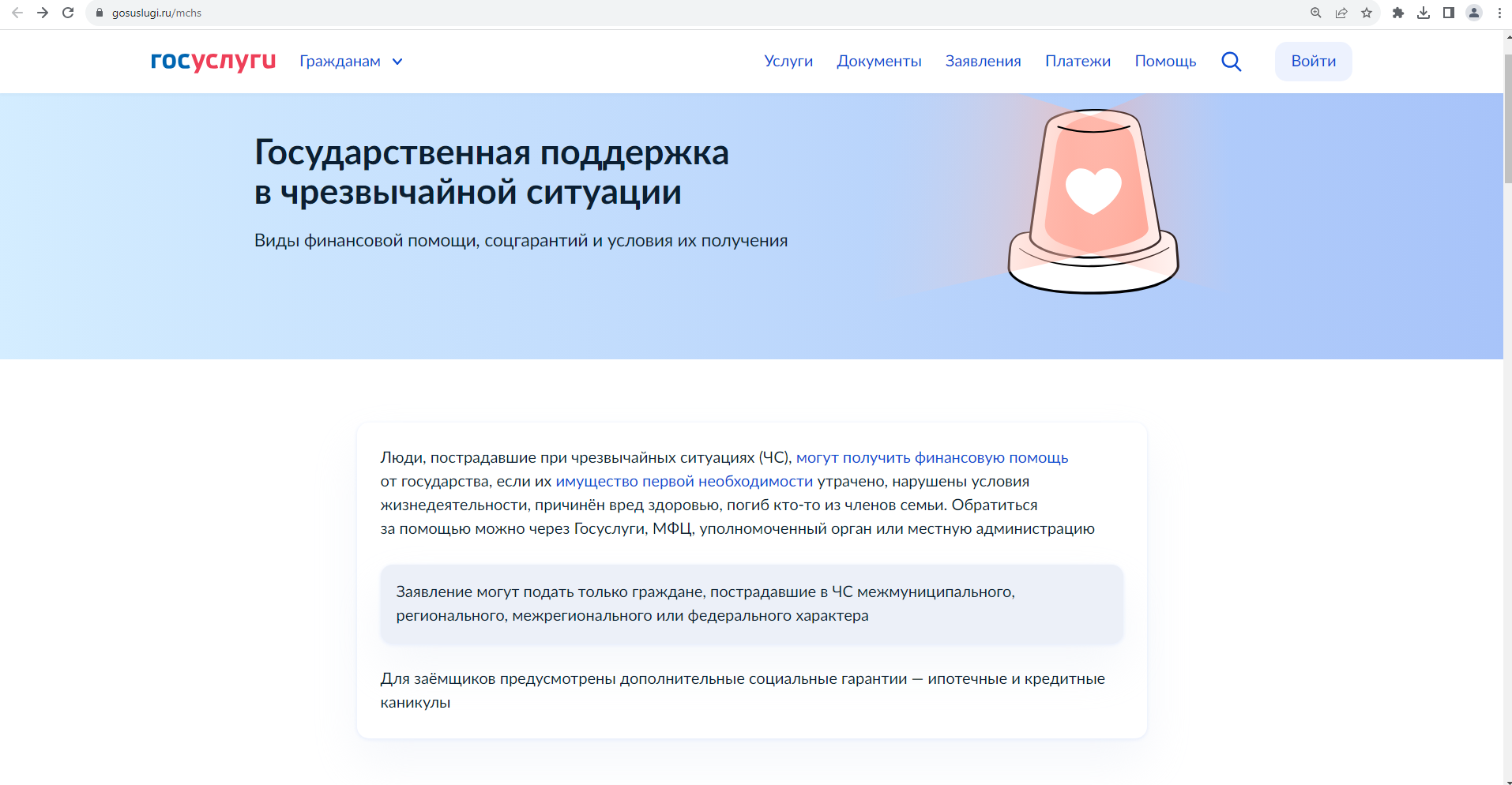
Task: Open the browser downloads icon
Action: pos(1424,13)
